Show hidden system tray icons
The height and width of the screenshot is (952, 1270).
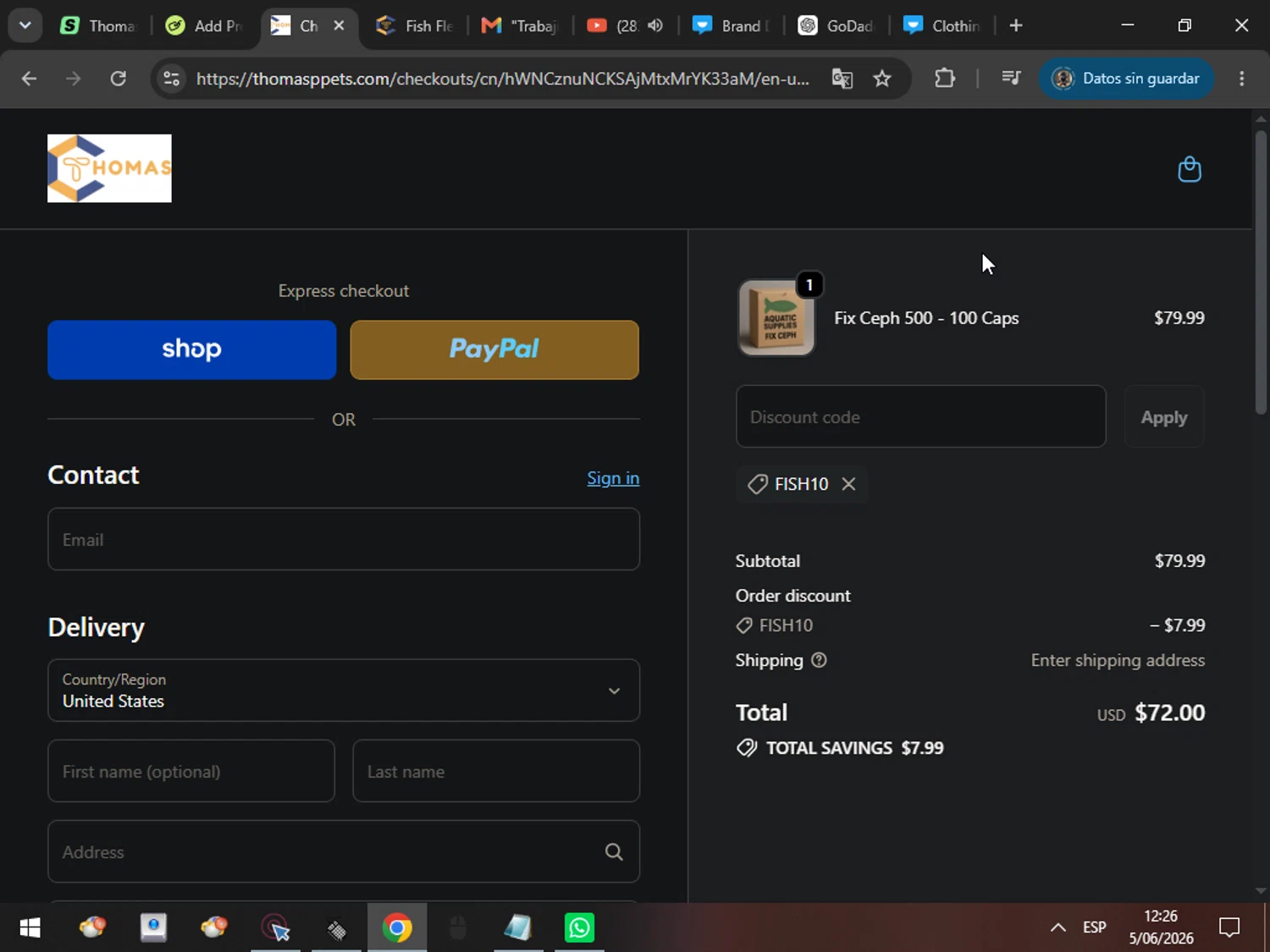coord(1058,927)
